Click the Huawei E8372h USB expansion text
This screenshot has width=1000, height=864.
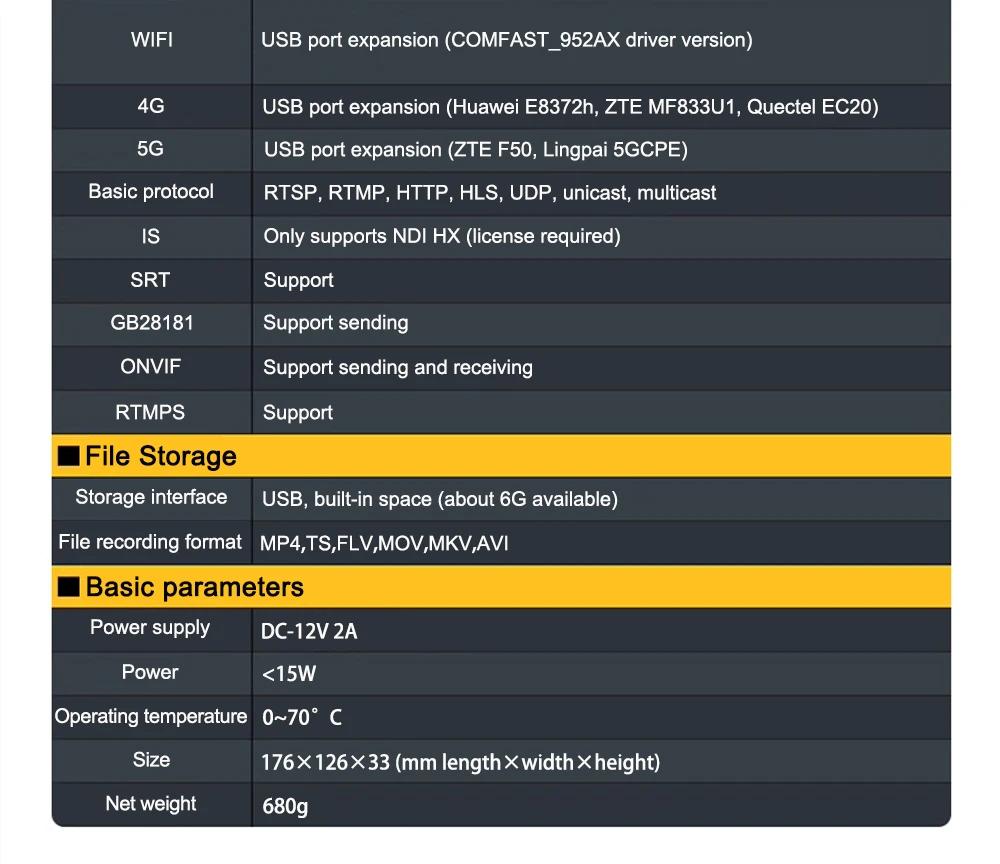[570, 107]
